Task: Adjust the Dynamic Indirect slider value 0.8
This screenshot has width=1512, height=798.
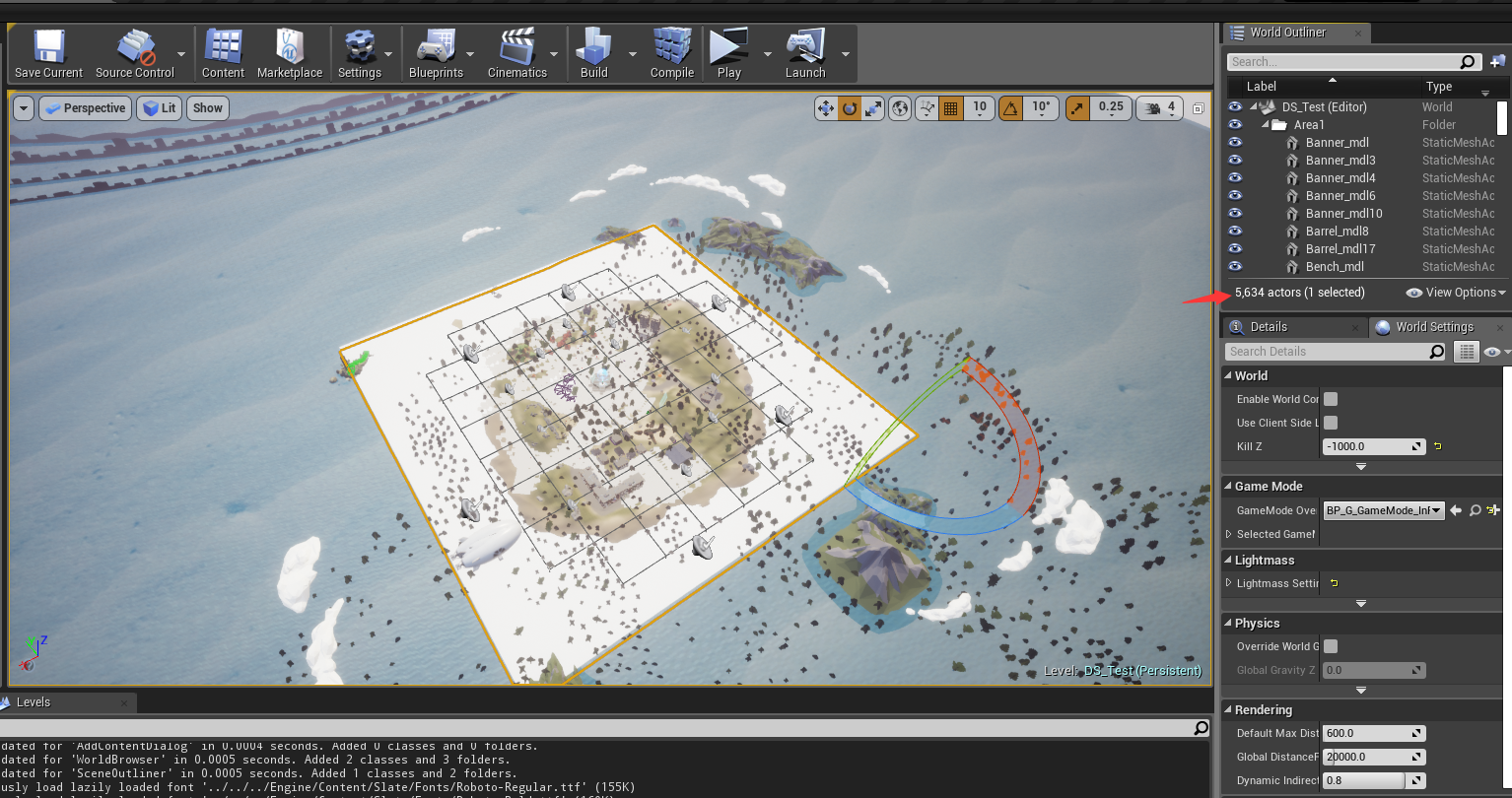Action: (x=1374, y=780)
